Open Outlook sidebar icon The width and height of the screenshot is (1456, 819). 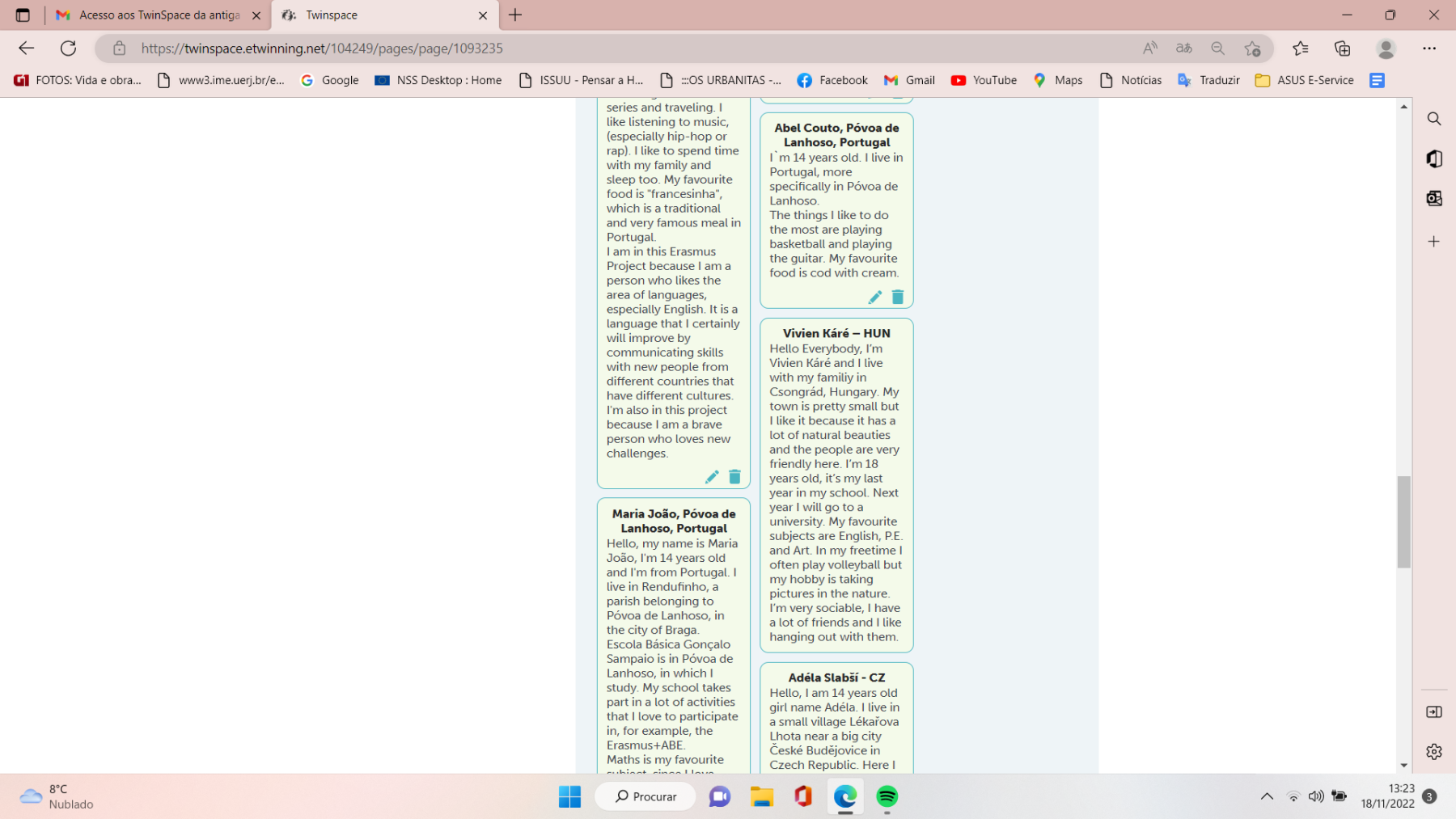[x=1434, y=198]
